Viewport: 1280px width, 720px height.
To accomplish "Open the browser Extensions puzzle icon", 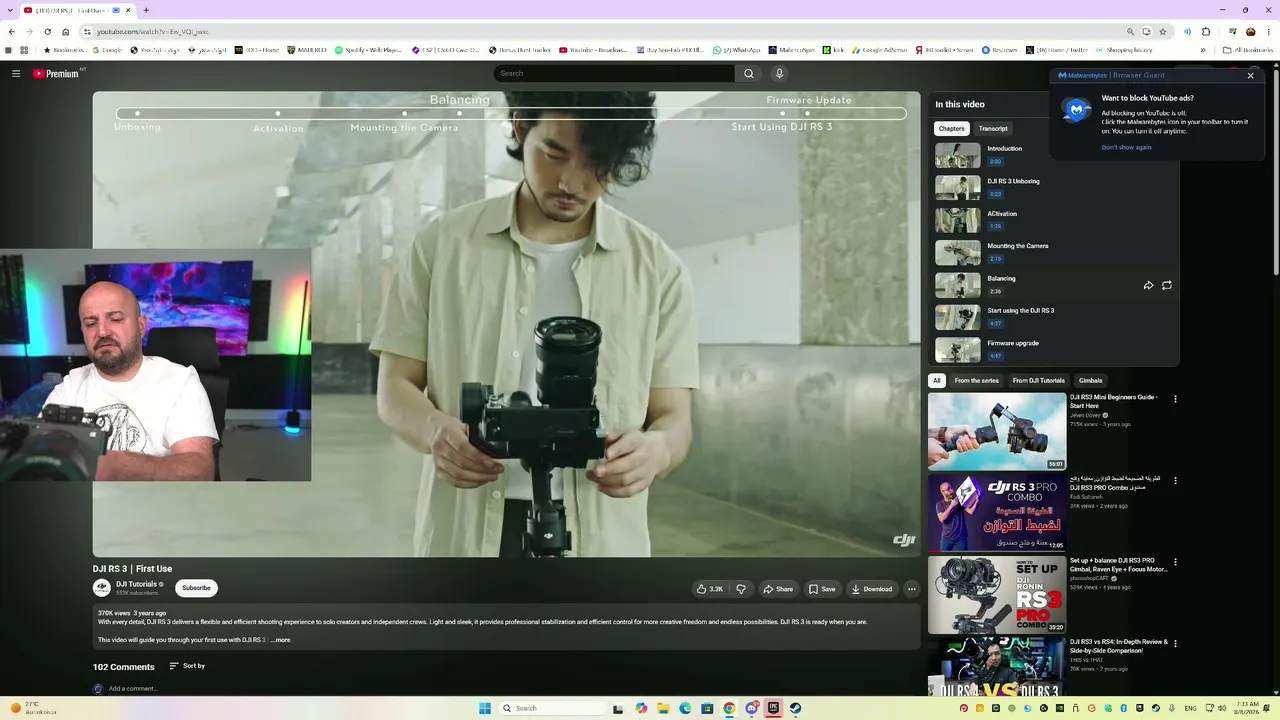I will (1206, 31).
